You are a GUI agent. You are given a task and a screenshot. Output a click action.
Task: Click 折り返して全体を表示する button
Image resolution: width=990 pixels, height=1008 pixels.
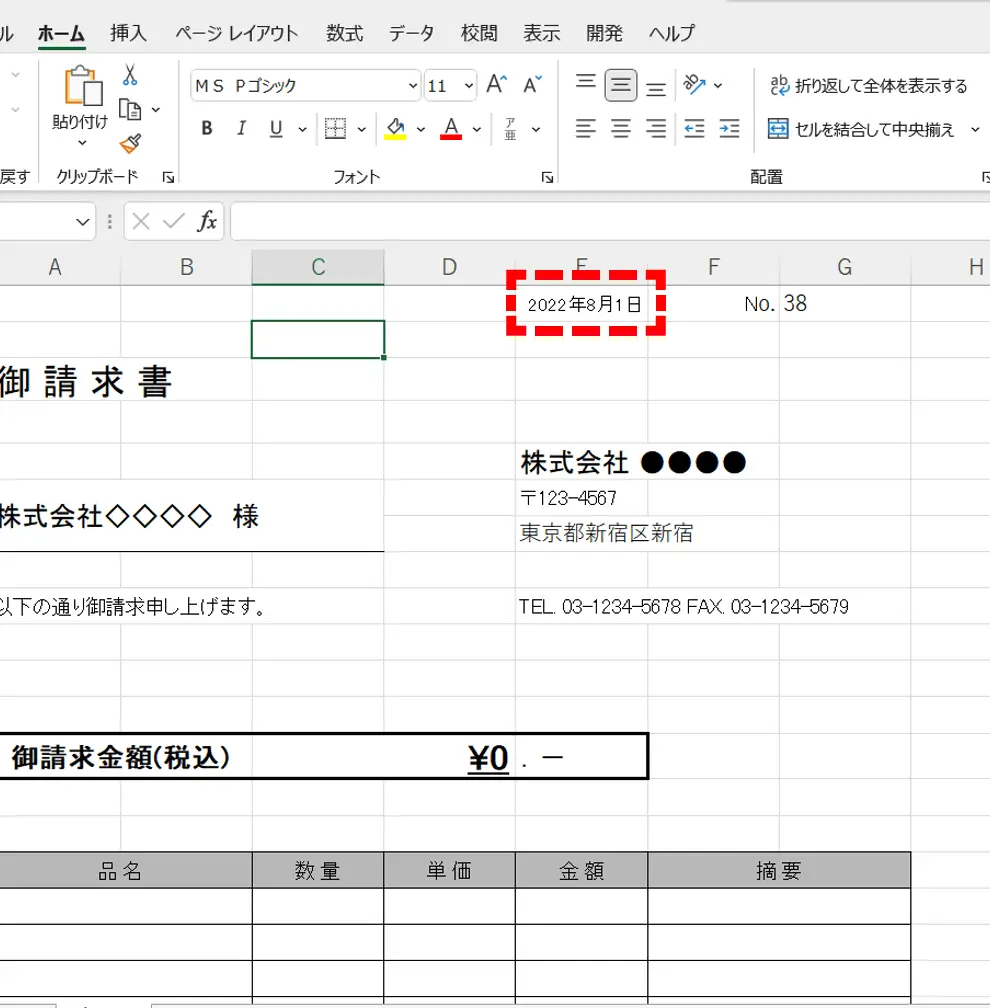(x=868, y=86)
